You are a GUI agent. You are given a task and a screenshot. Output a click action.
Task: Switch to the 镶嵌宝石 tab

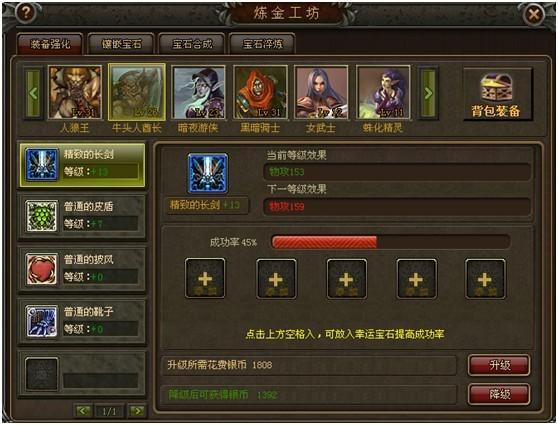(121, 44)
